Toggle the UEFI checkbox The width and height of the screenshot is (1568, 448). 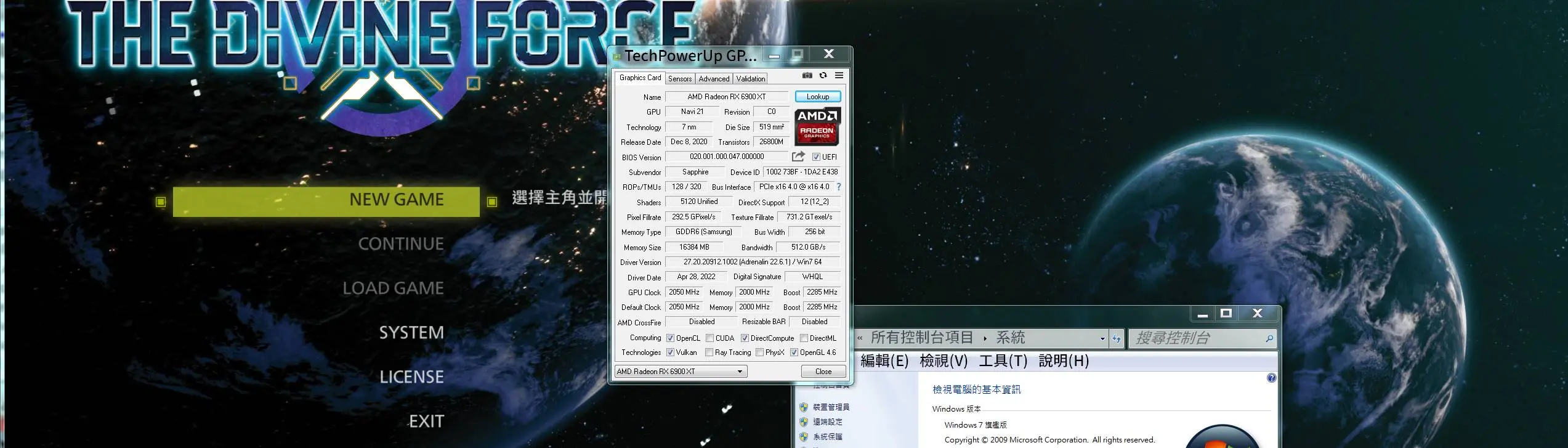(816, 157)
